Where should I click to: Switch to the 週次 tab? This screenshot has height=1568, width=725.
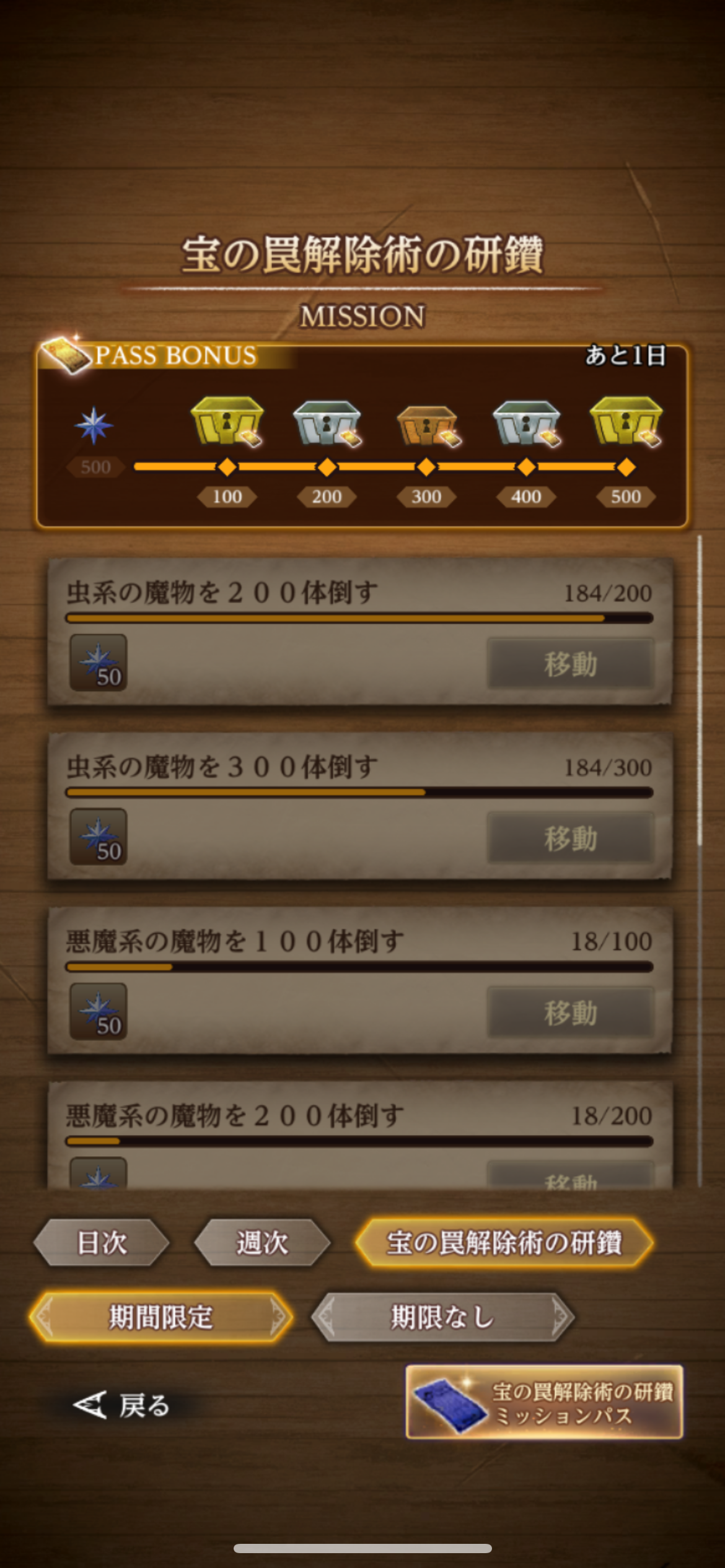tap(262, 1242)
